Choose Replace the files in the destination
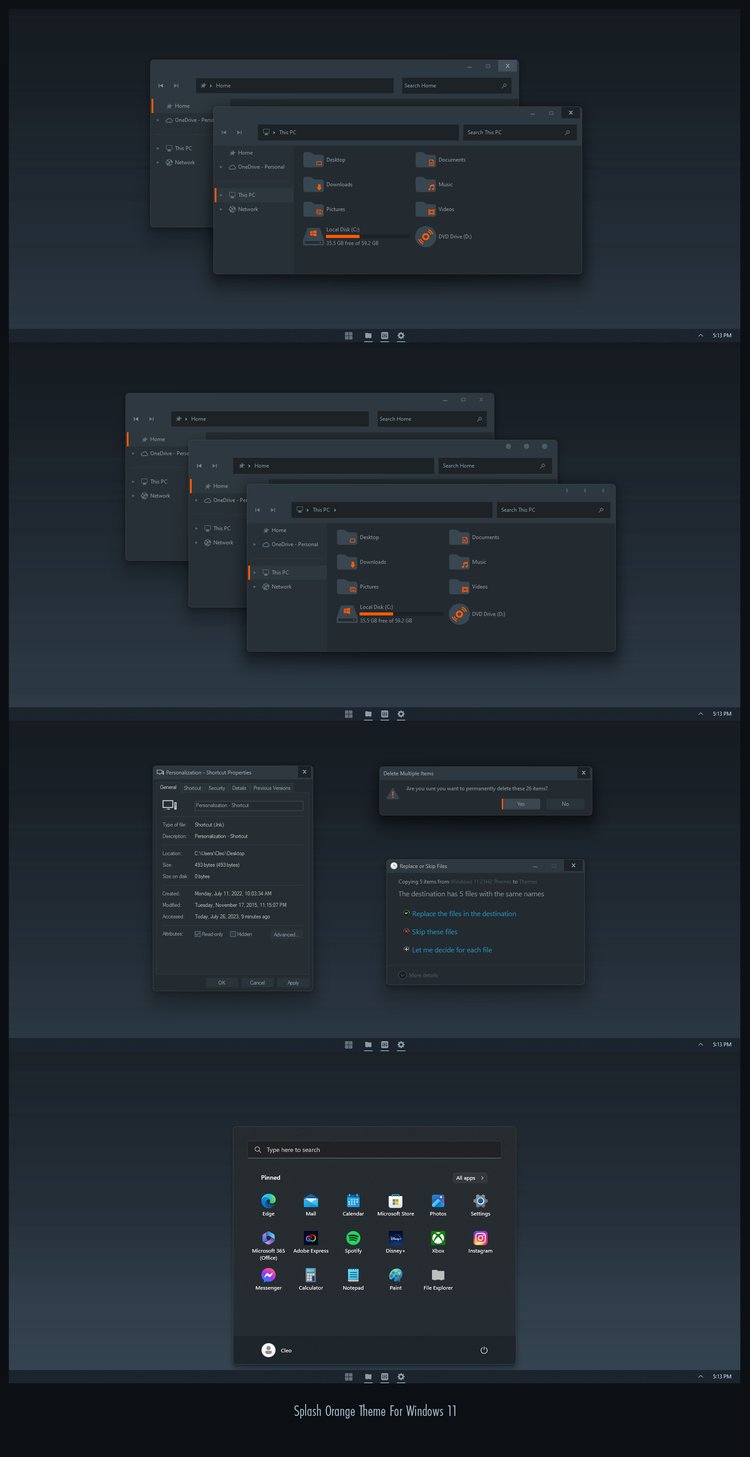This screenshot has height=1457, width=750. tap(464, 913)
